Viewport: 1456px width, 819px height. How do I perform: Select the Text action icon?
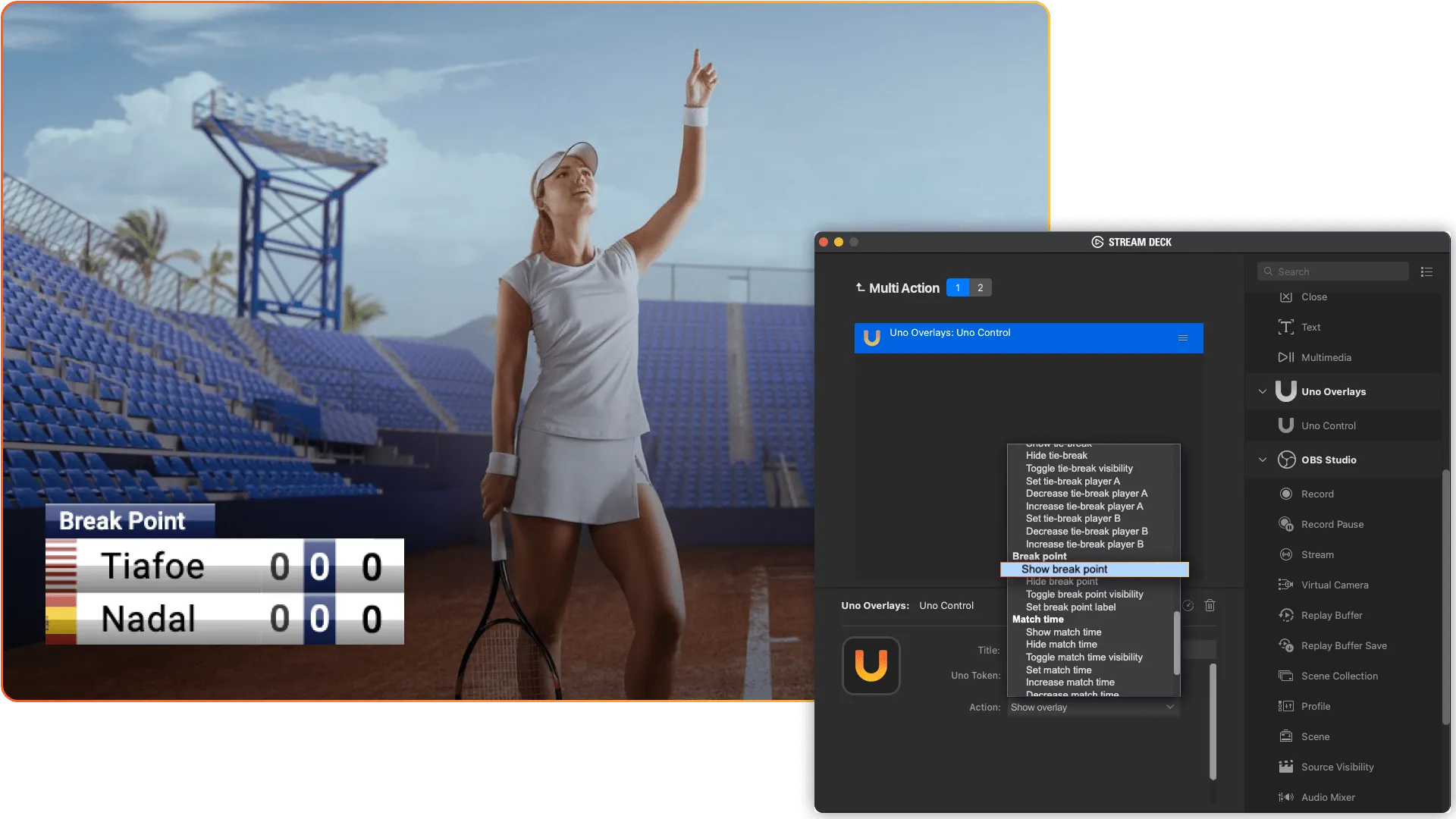(x=1285, y=327)
